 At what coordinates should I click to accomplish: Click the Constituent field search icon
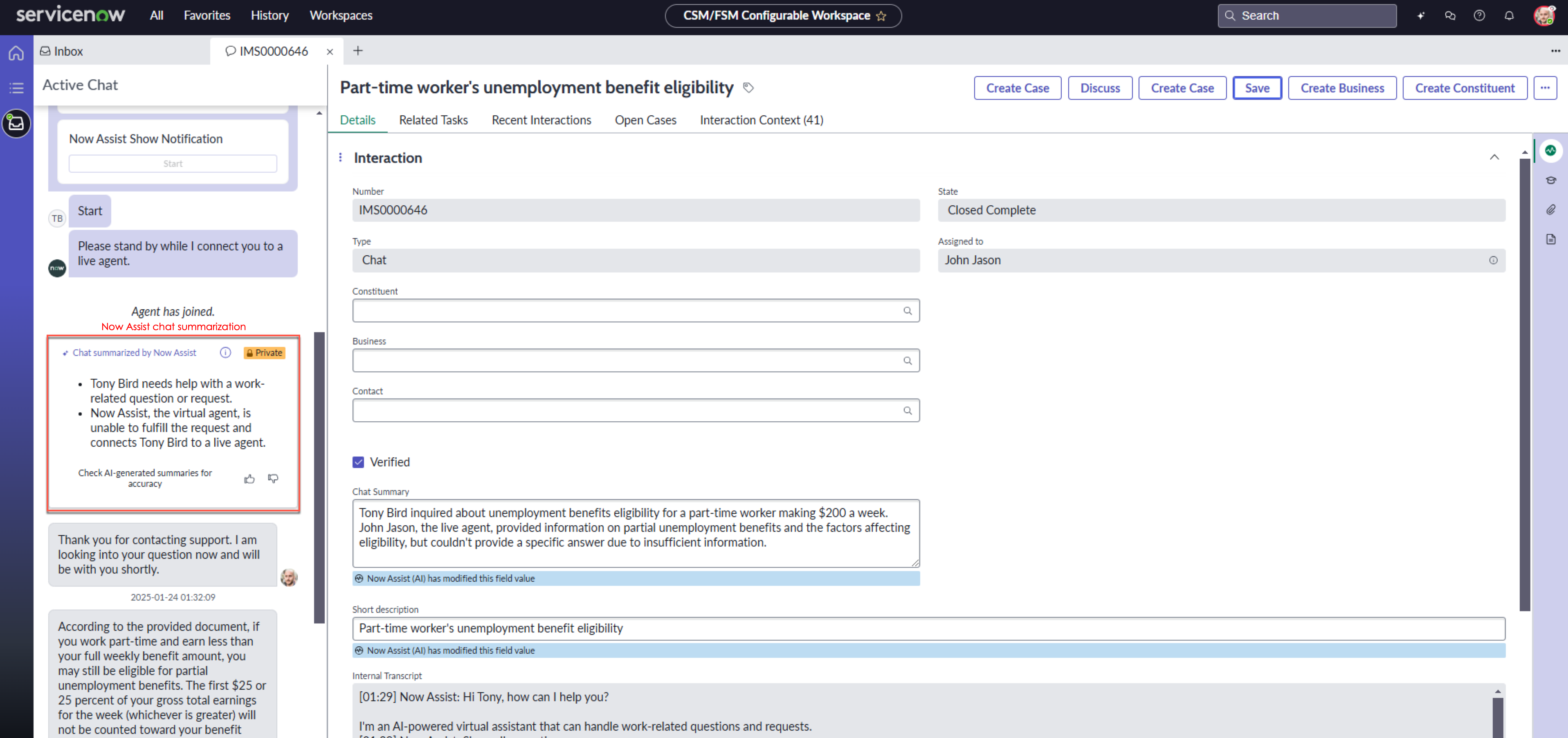(907, 311)
